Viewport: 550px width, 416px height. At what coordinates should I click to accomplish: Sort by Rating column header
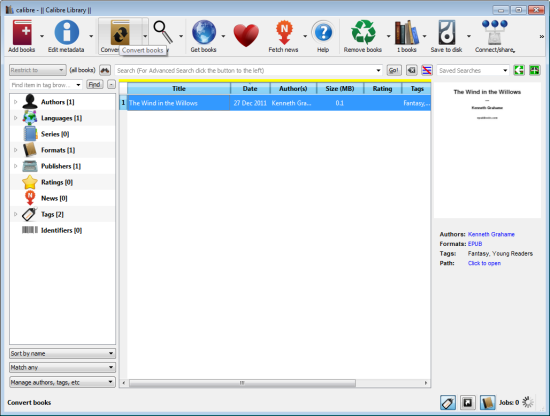click(x=382, y=88)
